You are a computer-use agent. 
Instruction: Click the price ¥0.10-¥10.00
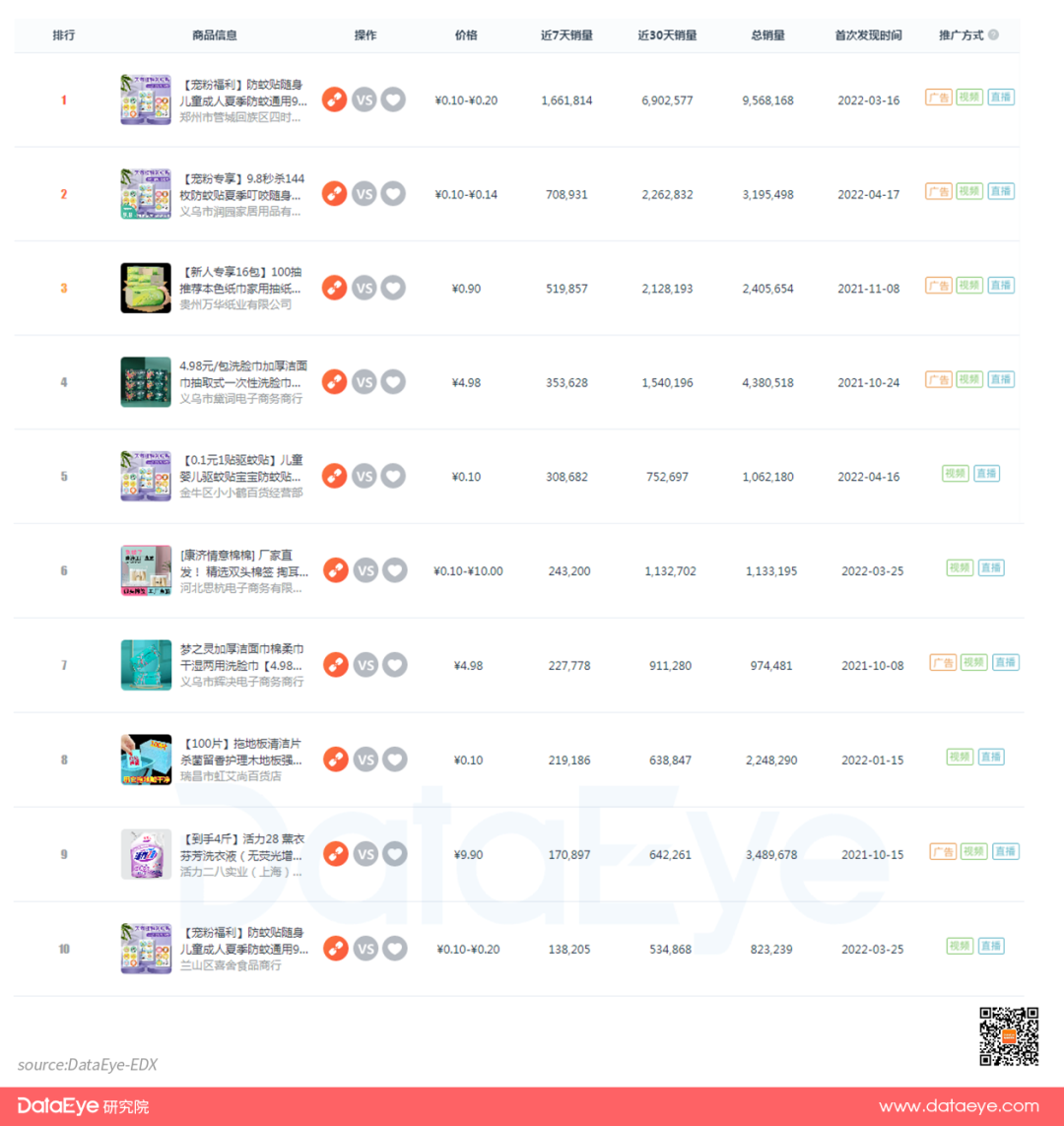pos(468,571)
